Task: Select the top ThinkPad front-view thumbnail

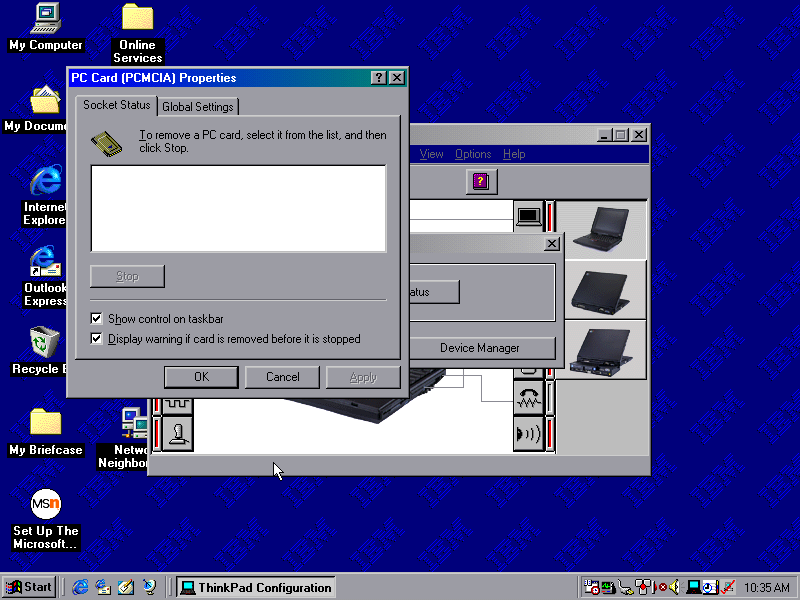Action: pyautogui.click(x=601, y=228)
